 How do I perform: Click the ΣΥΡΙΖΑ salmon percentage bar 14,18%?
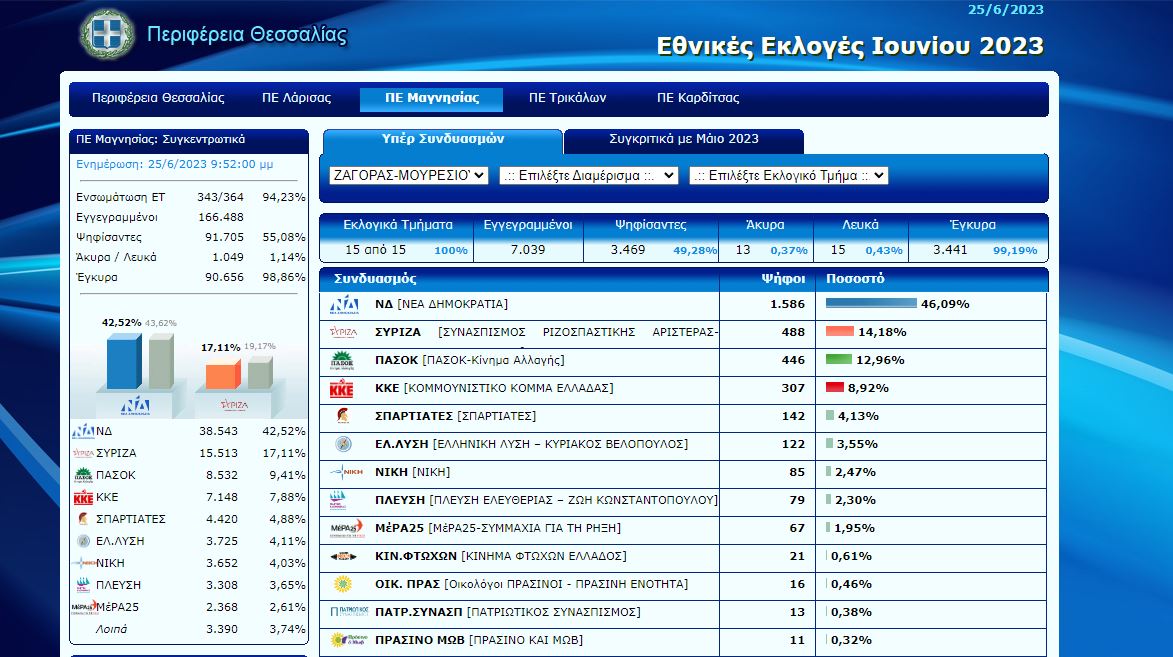coord(840,331)
